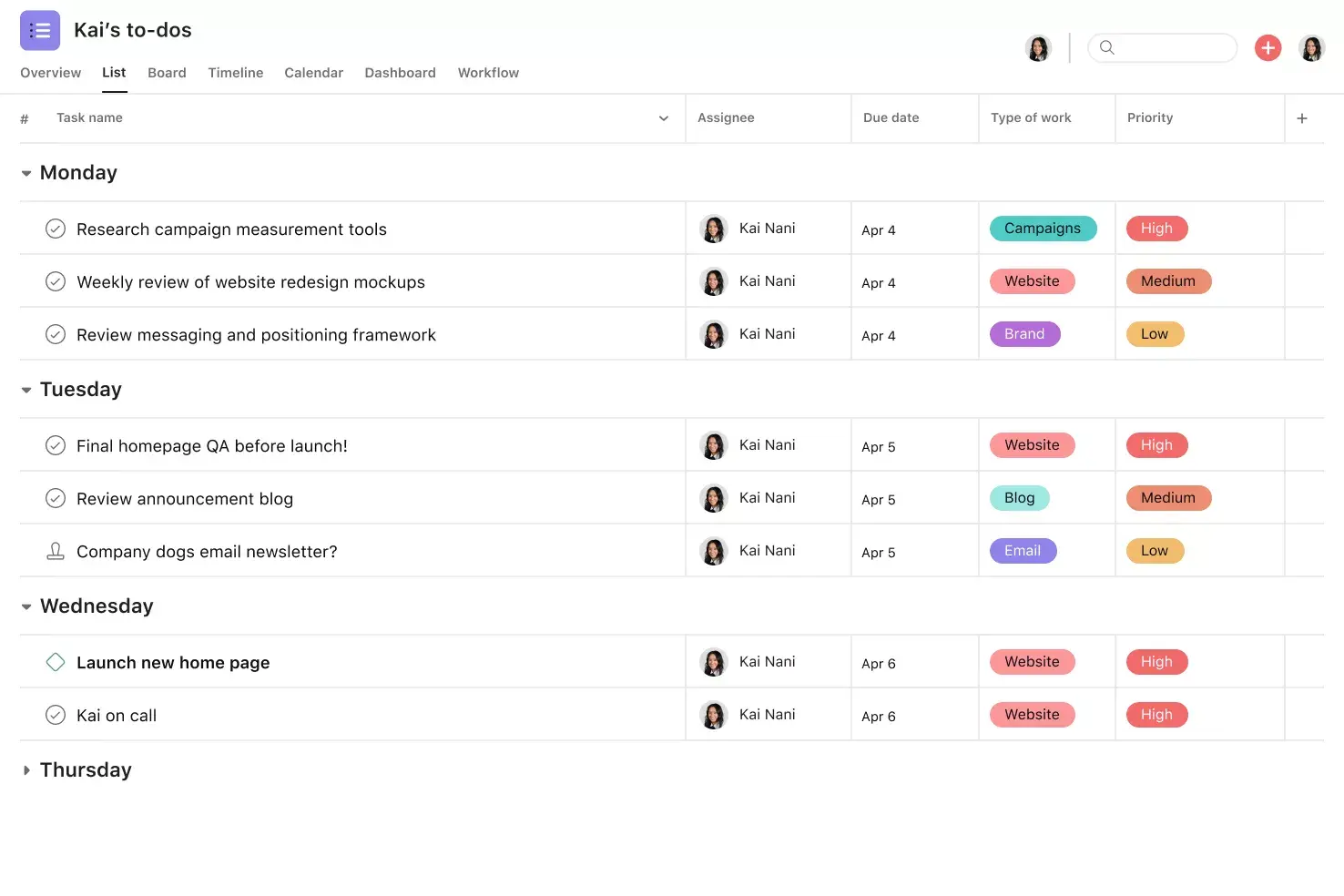
Task: Click Kai Nani's avatar next to Final homepage QA
Action: pyautogui.click(x=714, y=444)
